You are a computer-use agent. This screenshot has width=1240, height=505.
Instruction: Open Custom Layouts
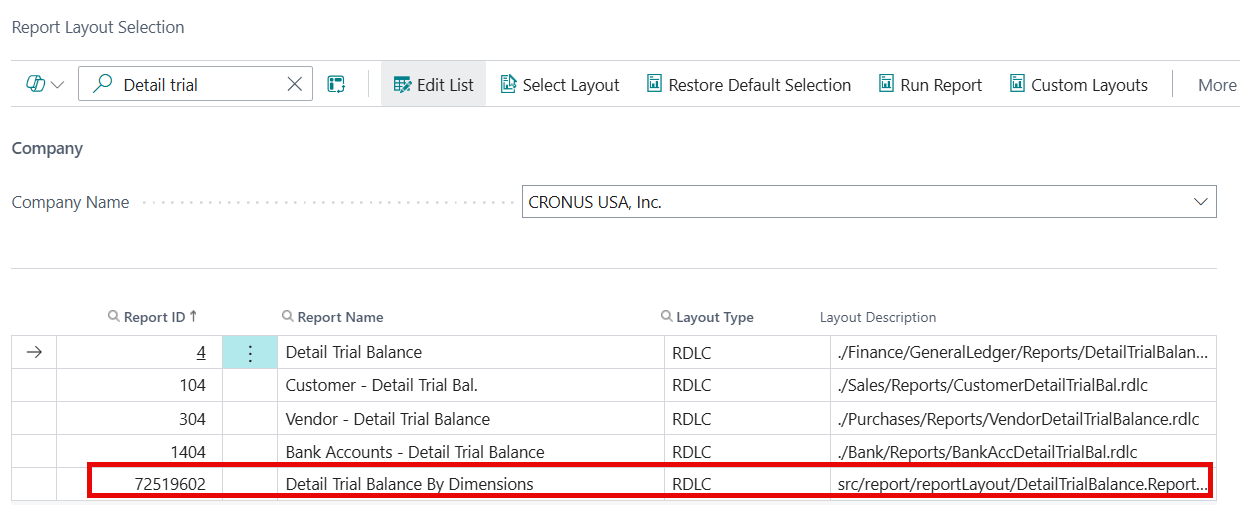1078,85
